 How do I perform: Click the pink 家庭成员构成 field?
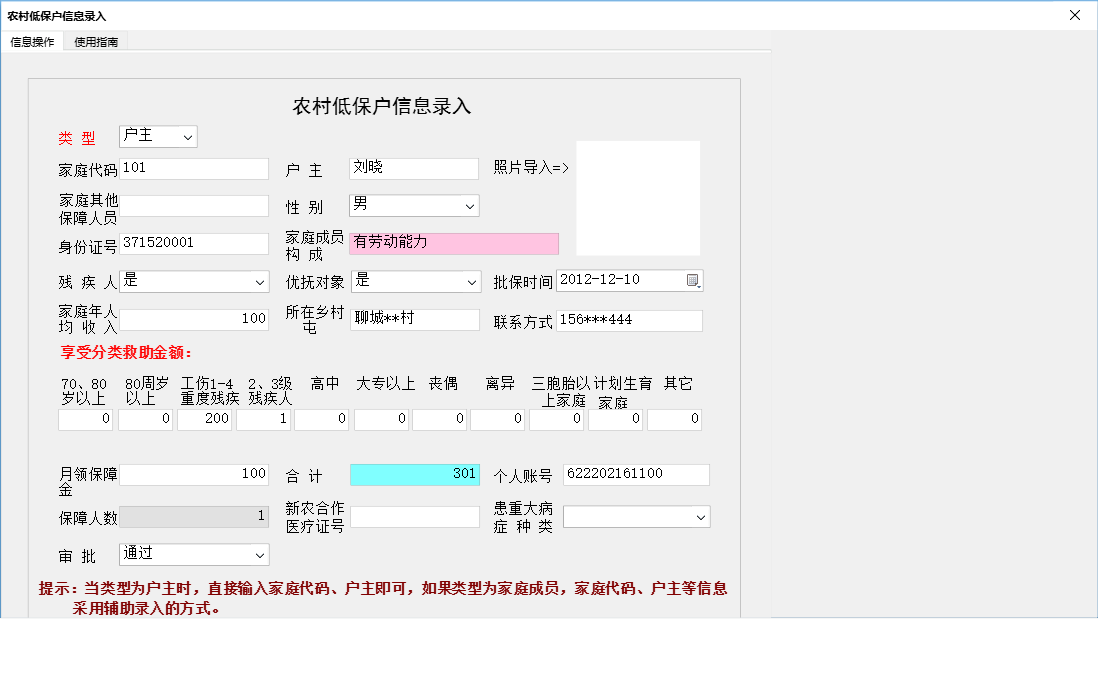click(x=454, y=243)
